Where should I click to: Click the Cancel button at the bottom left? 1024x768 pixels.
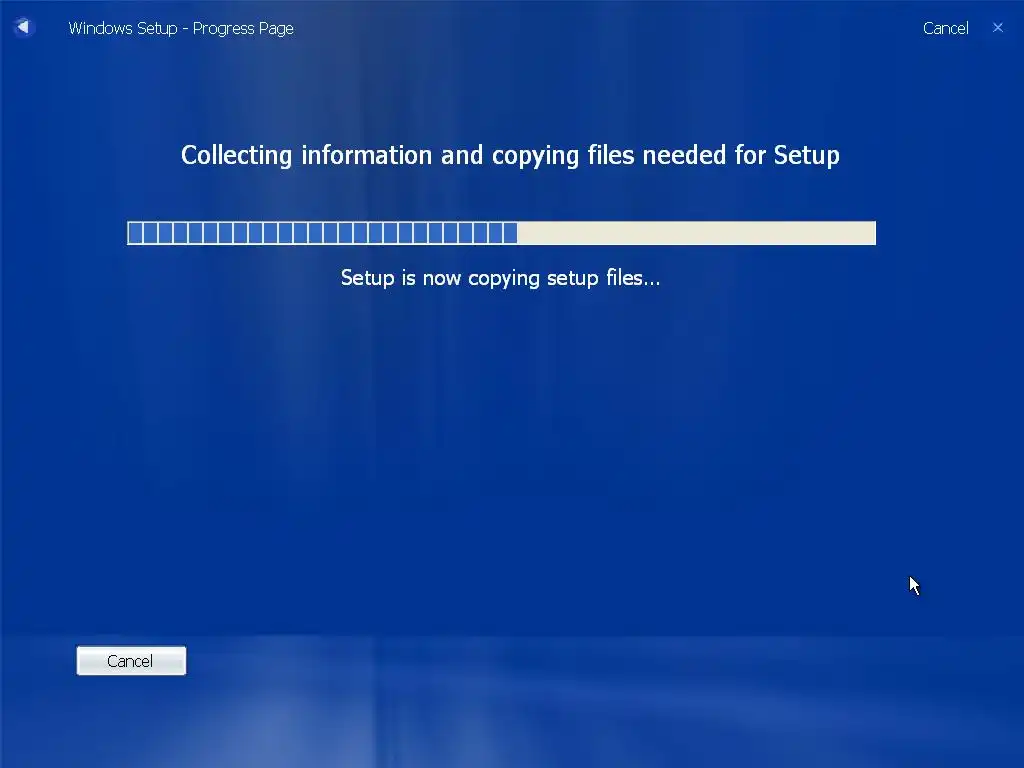(x=131, y=660)
